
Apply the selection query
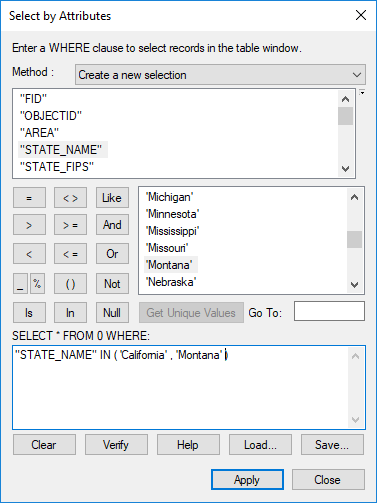(x=247, y=480)
